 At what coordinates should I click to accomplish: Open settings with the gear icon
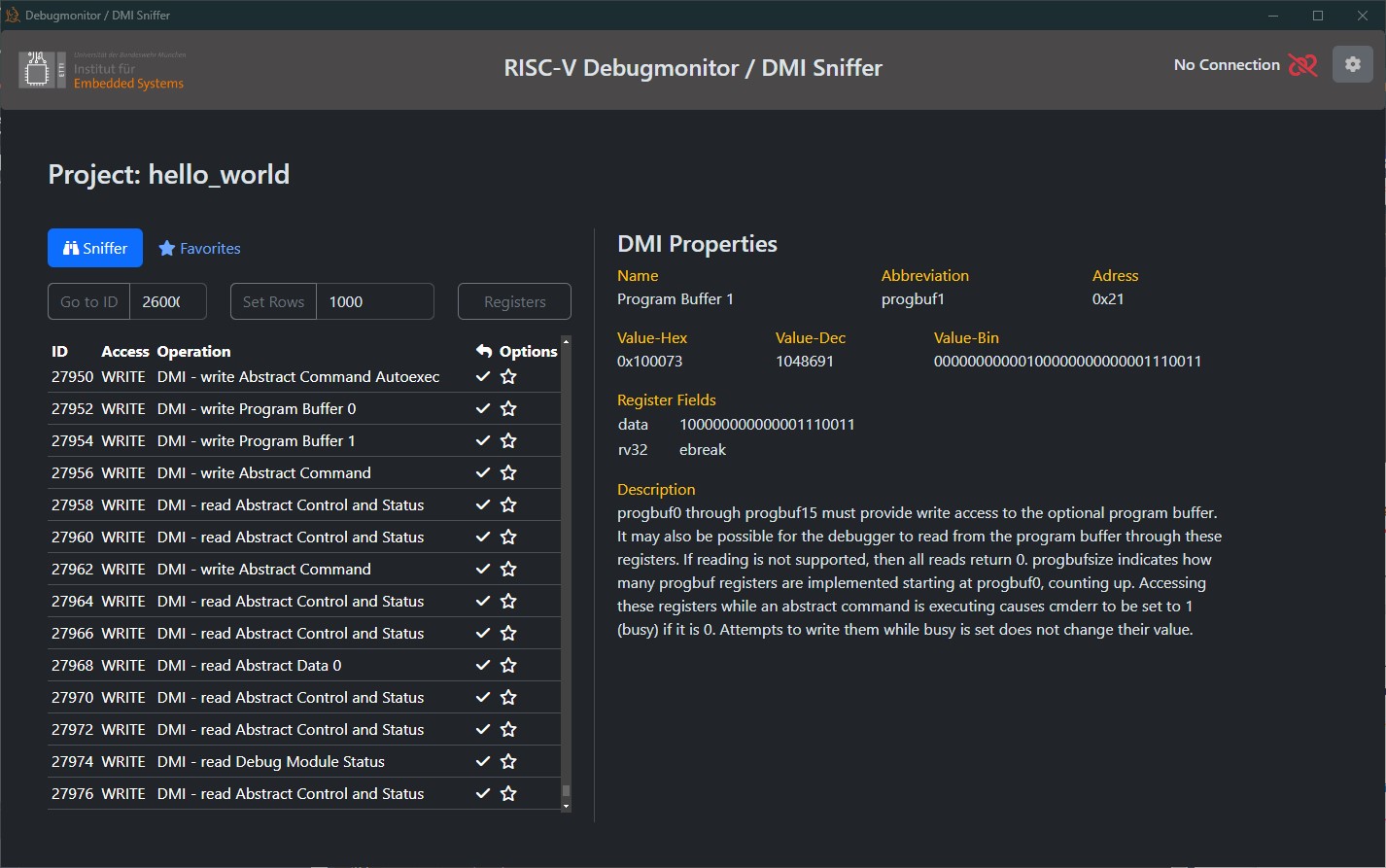1352,64
